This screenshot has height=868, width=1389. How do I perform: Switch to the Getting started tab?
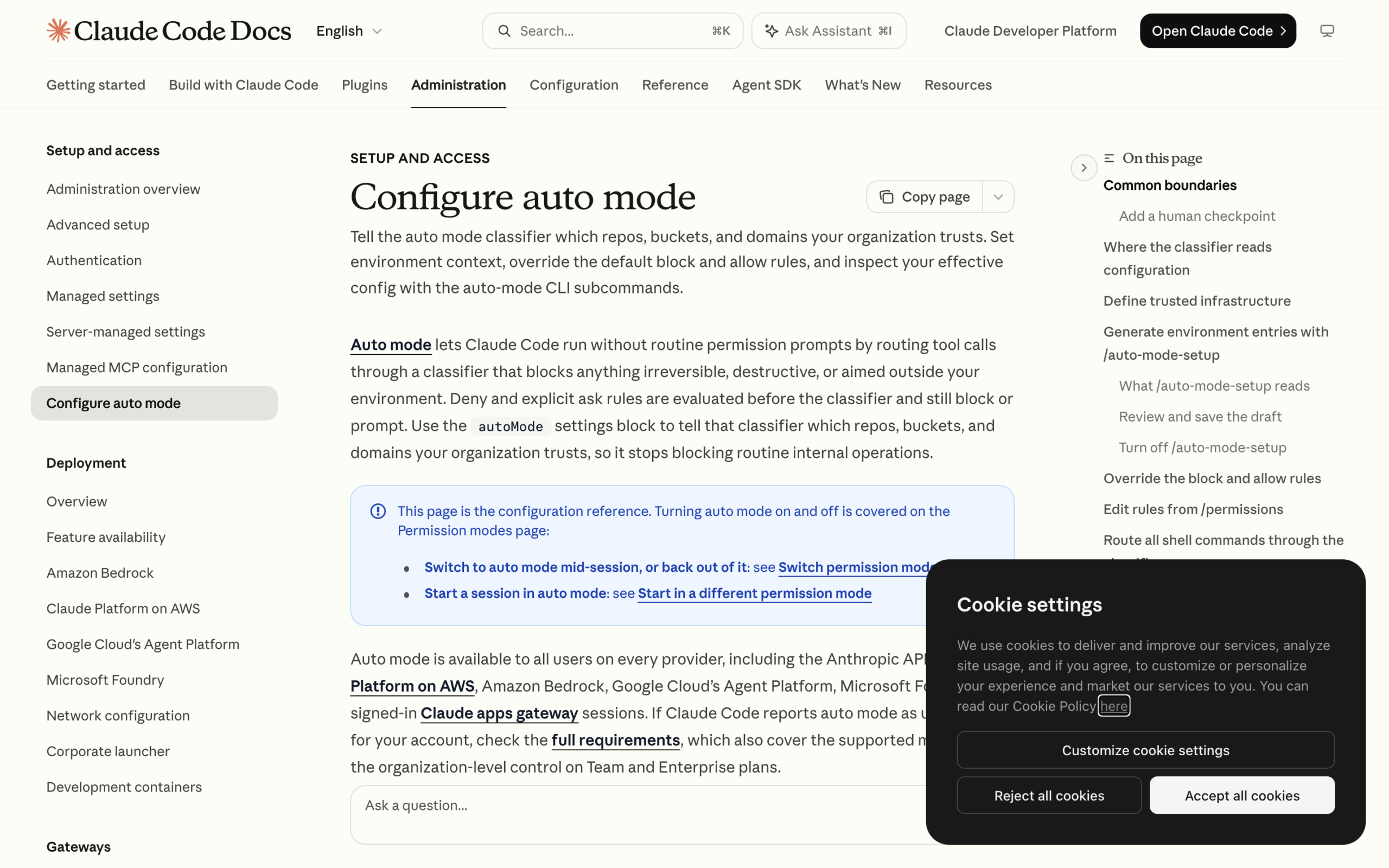(96, 85)
